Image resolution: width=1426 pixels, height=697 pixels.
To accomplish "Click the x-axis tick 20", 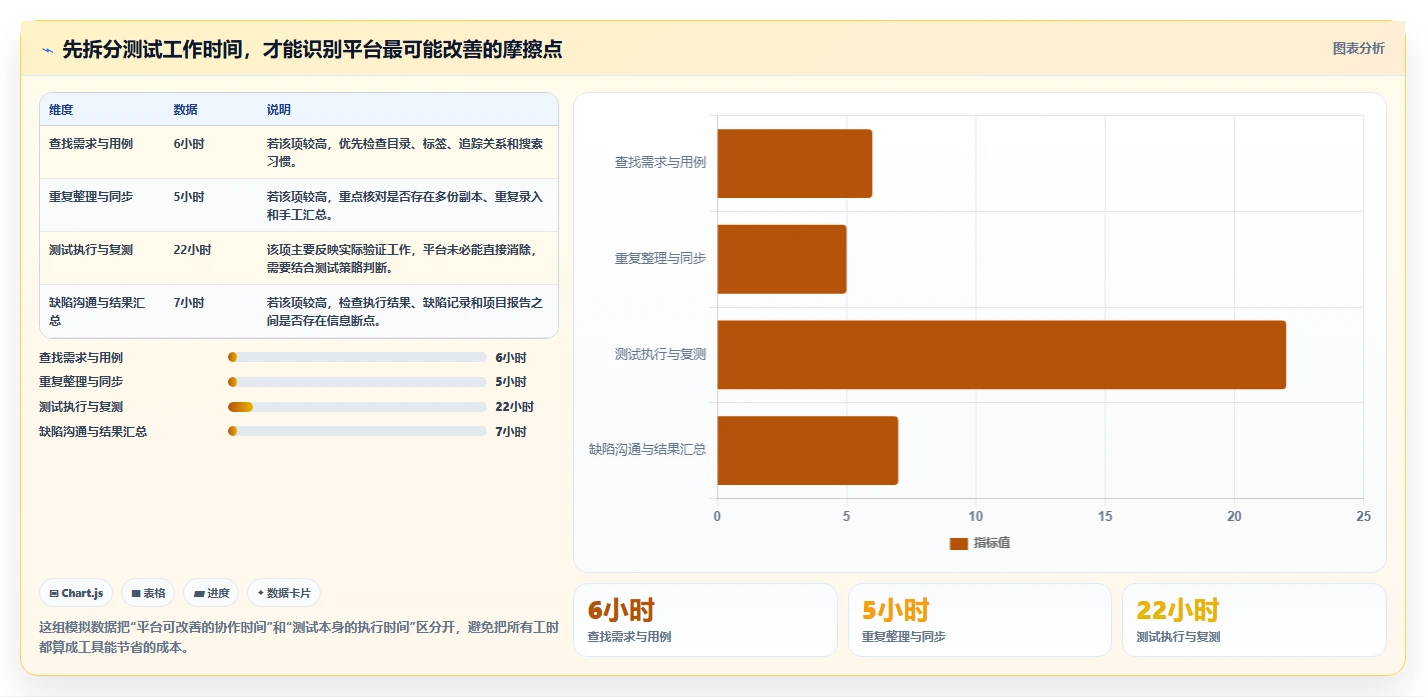I will (1234, 516).
